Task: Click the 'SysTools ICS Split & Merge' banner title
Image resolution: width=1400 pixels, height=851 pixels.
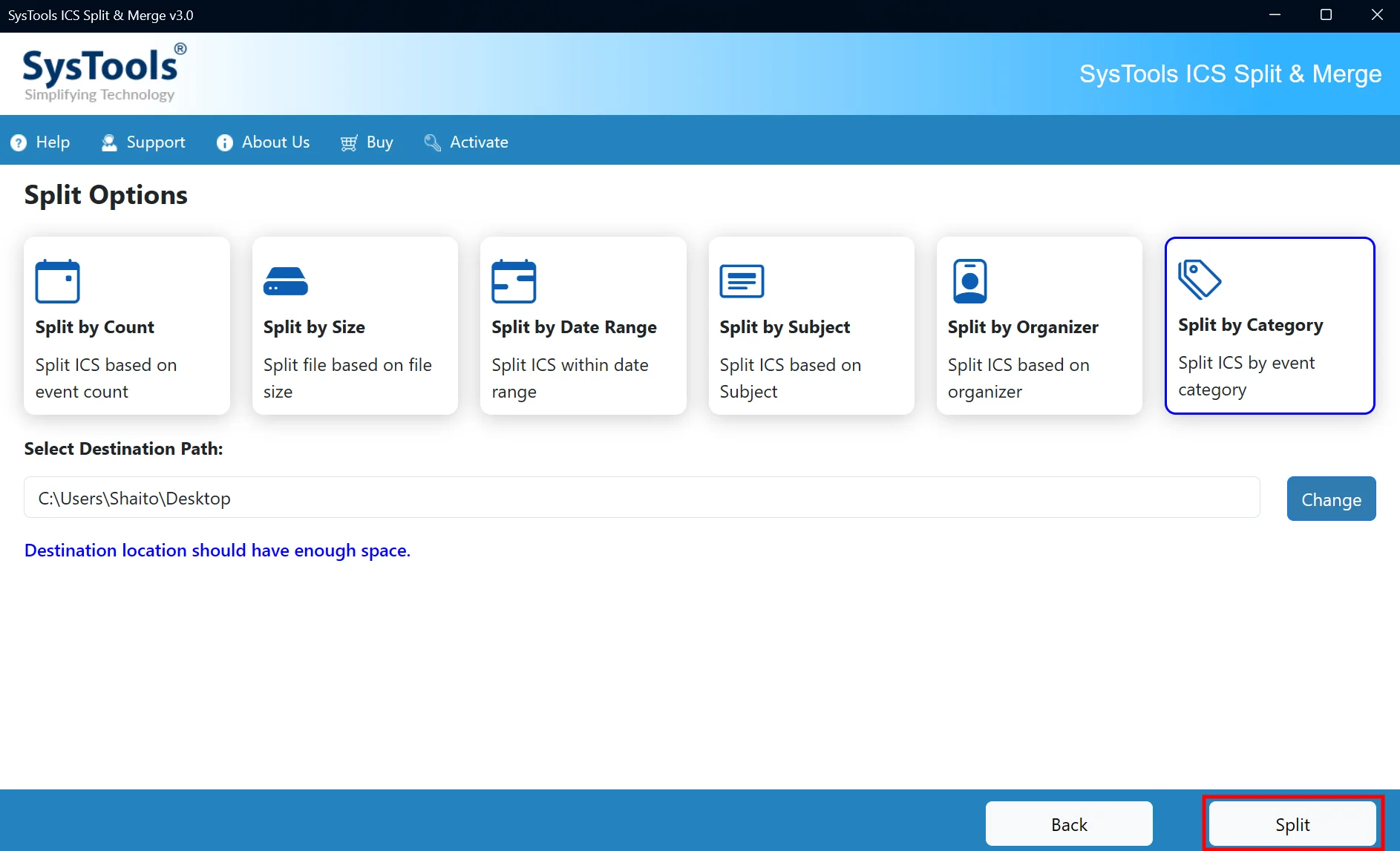Action: click(1230, 74)
